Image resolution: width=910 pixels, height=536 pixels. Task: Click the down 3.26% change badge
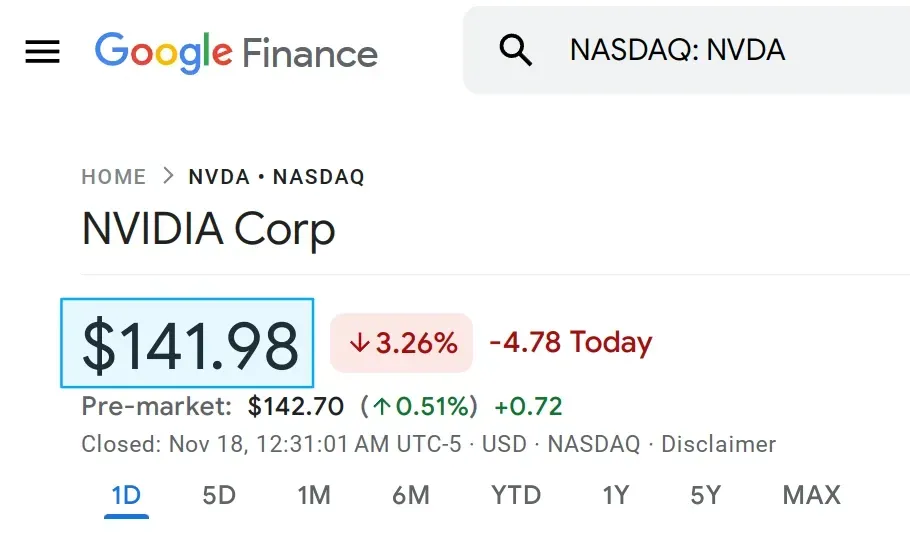pos(402,343)
